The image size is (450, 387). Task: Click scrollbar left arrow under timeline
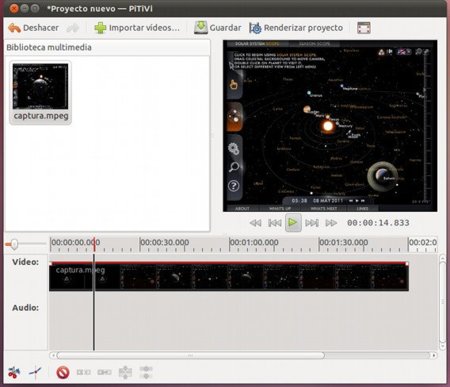53,355
